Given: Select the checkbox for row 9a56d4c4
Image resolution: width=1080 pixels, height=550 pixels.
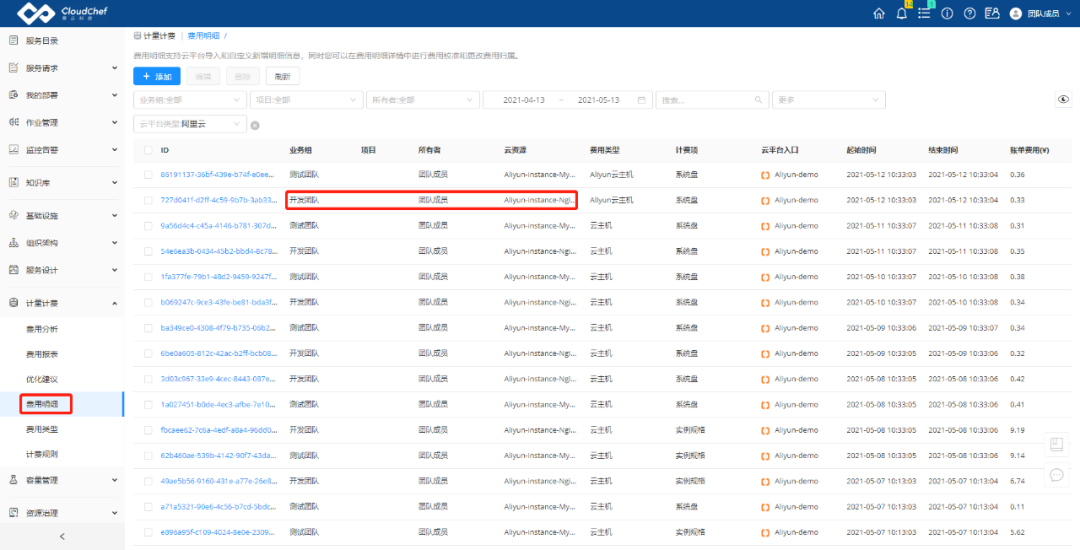Looking at the screenshot, I should (148, 226).
